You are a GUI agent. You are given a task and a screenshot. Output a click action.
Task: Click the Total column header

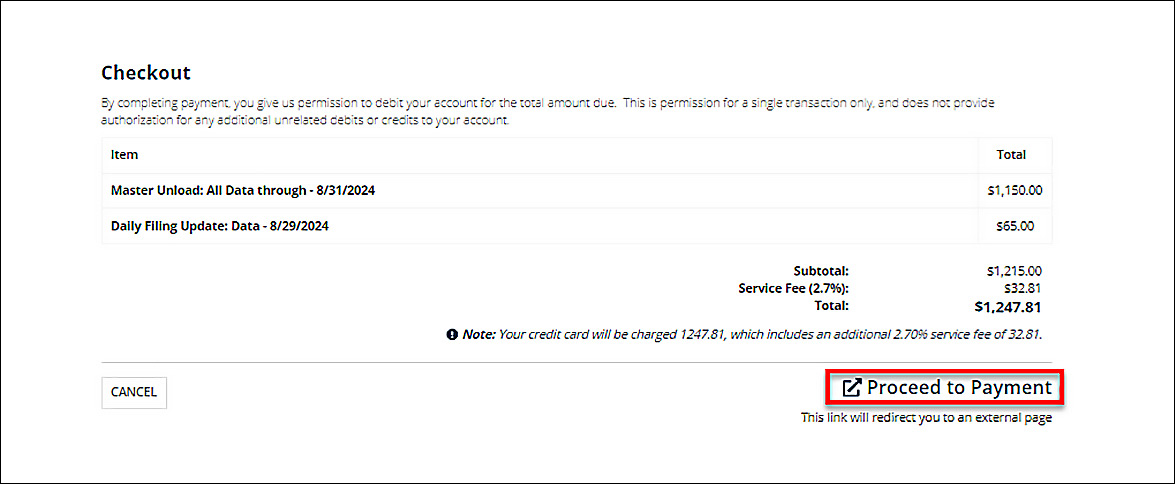coord(1011,155)
